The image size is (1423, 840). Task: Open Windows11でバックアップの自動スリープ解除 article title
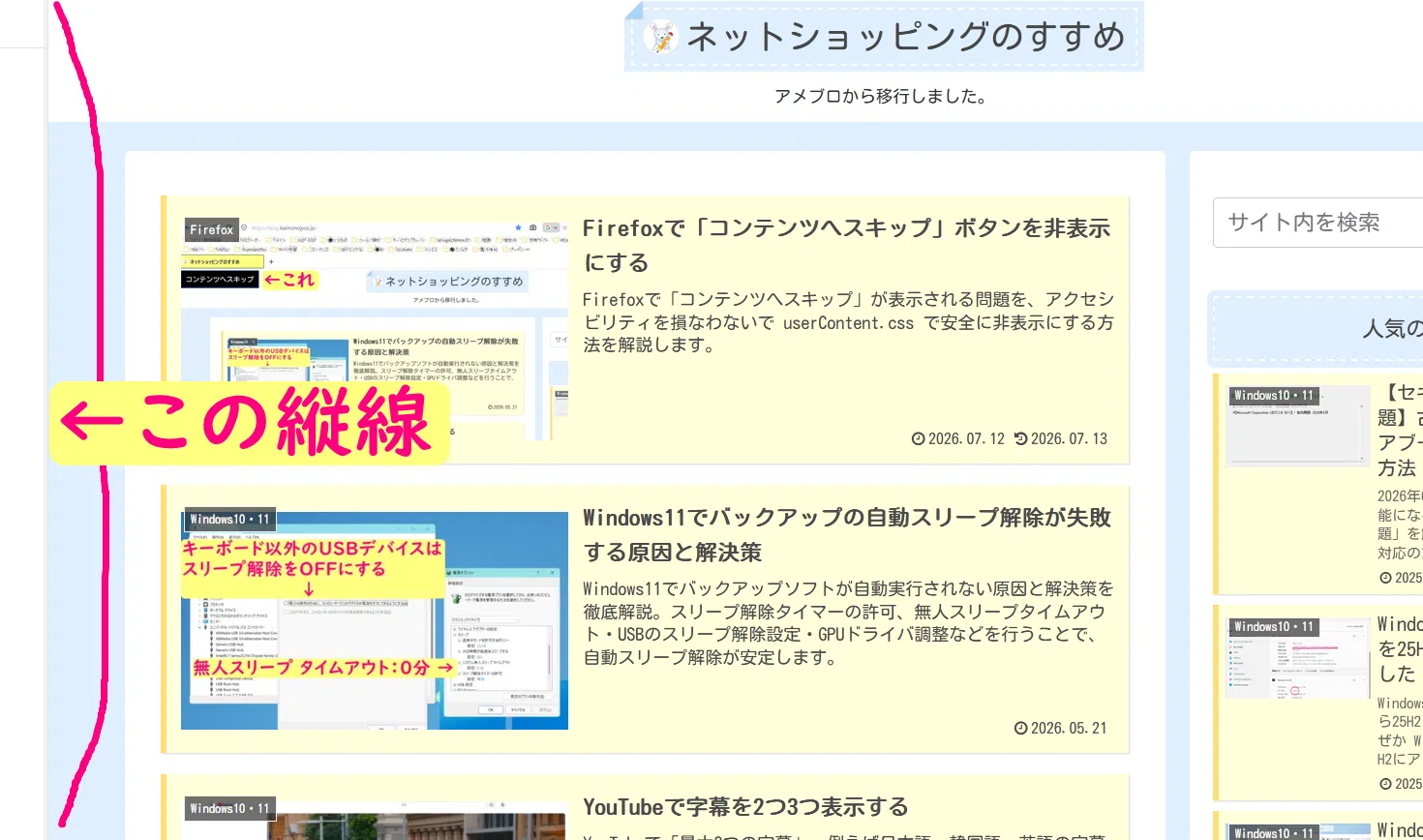(847, 534)
